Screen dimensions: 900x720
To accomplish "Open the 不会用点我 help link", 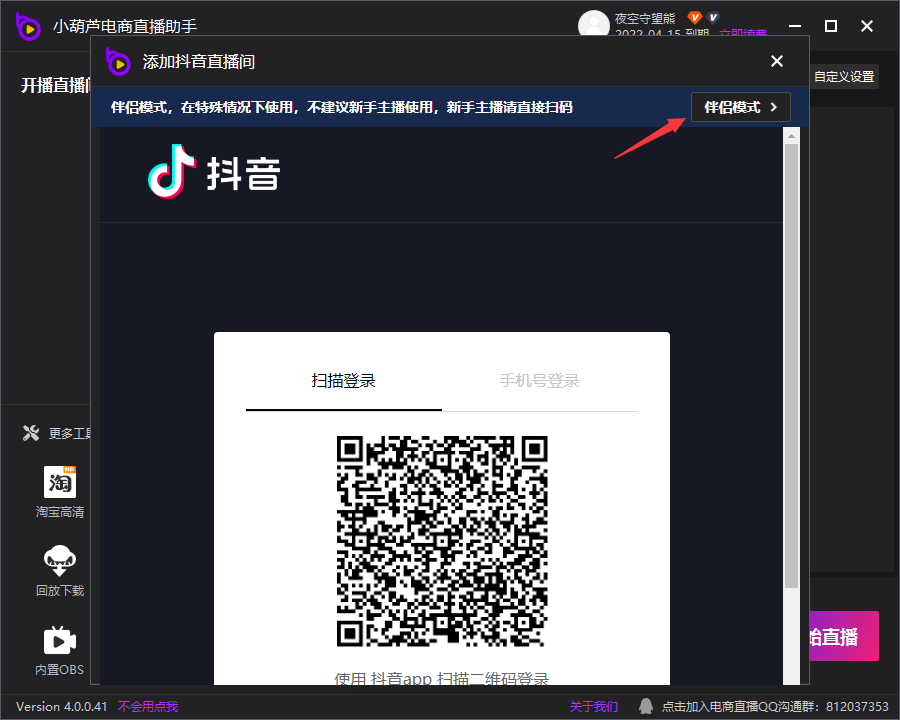I will [148, 706].
